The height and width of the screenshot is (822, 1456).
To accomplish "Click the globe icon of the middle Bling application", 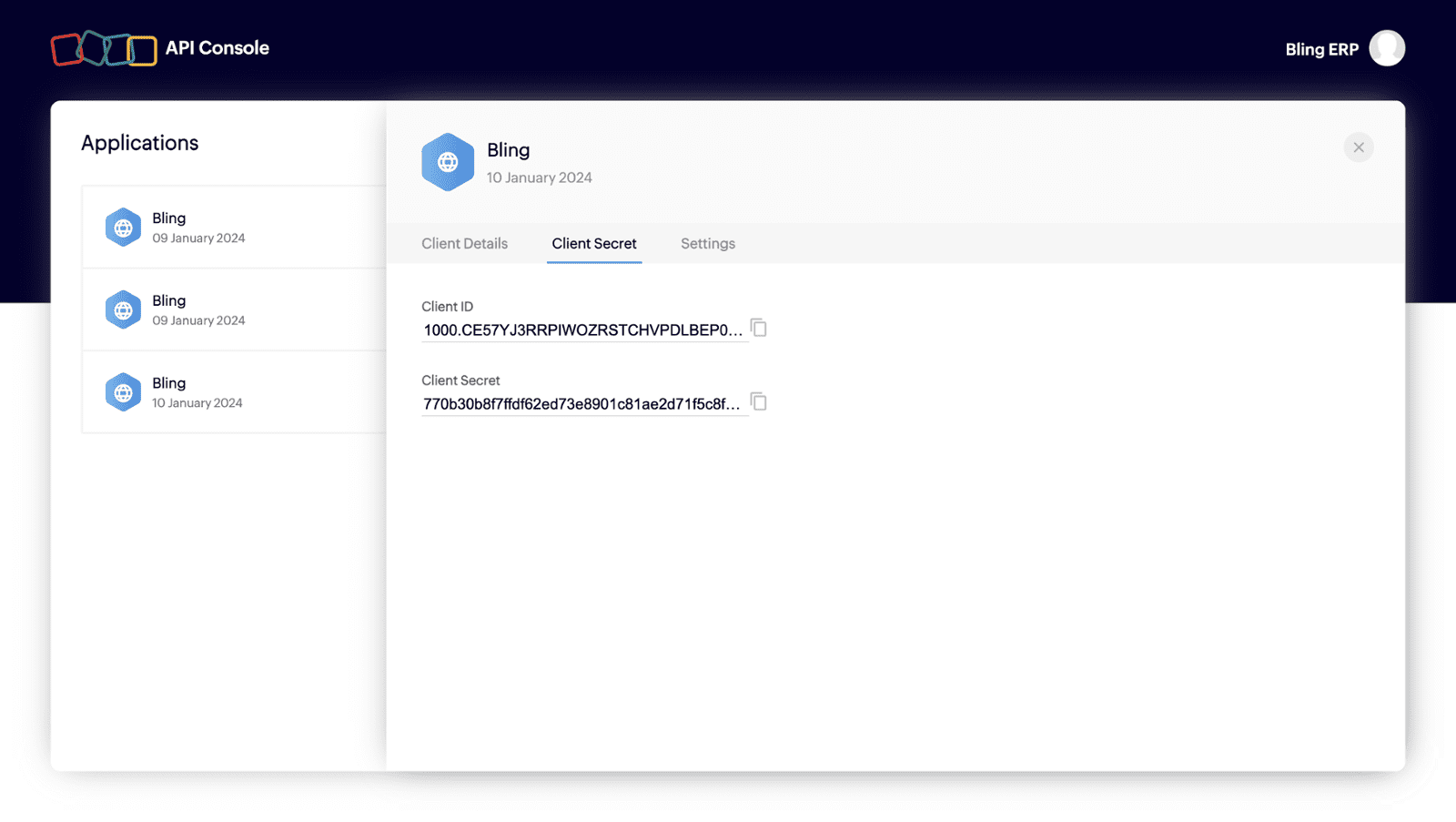I will (x=123, y=310).
